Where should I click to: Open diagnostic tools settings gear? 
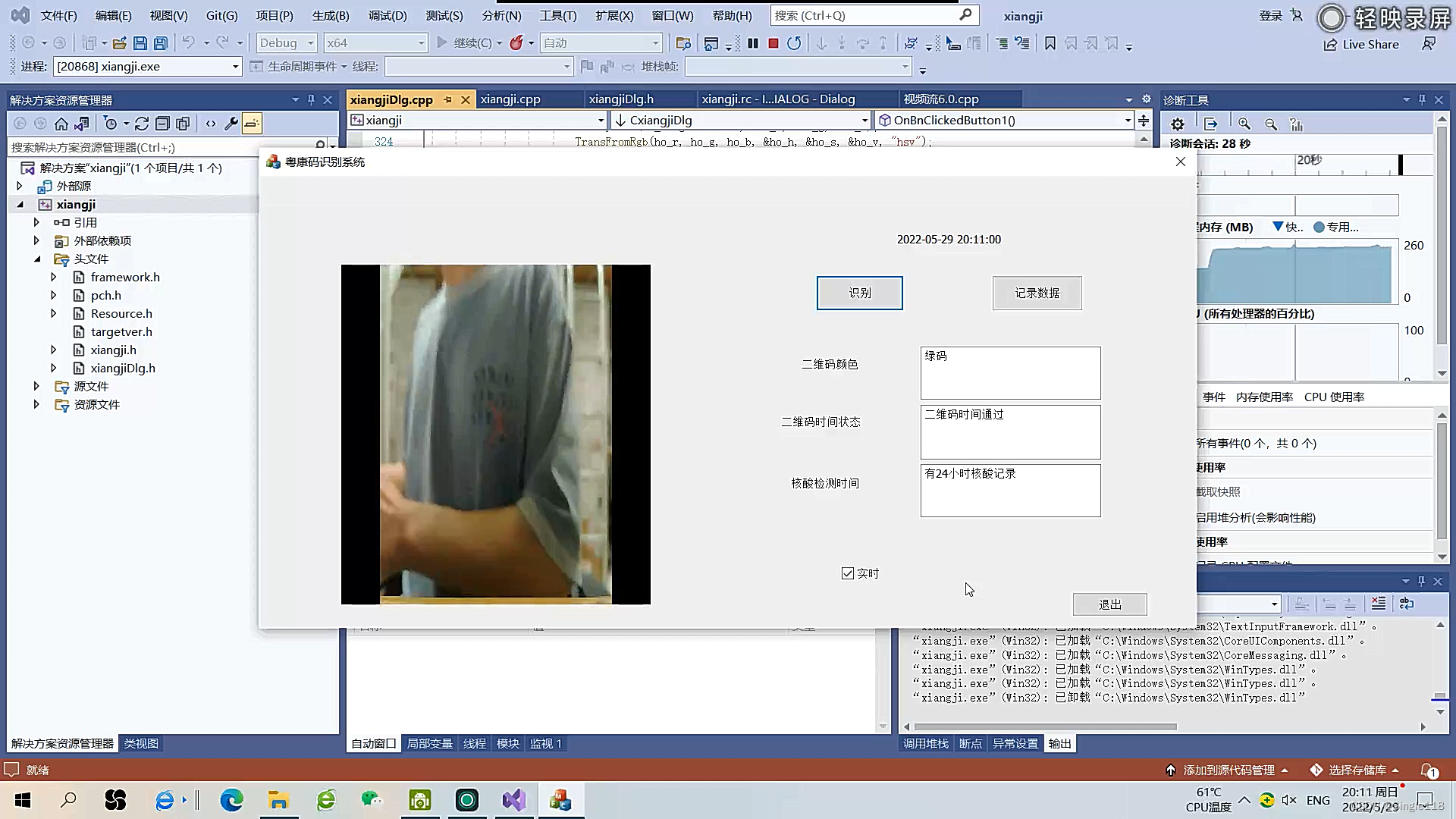coord(1177,124)
